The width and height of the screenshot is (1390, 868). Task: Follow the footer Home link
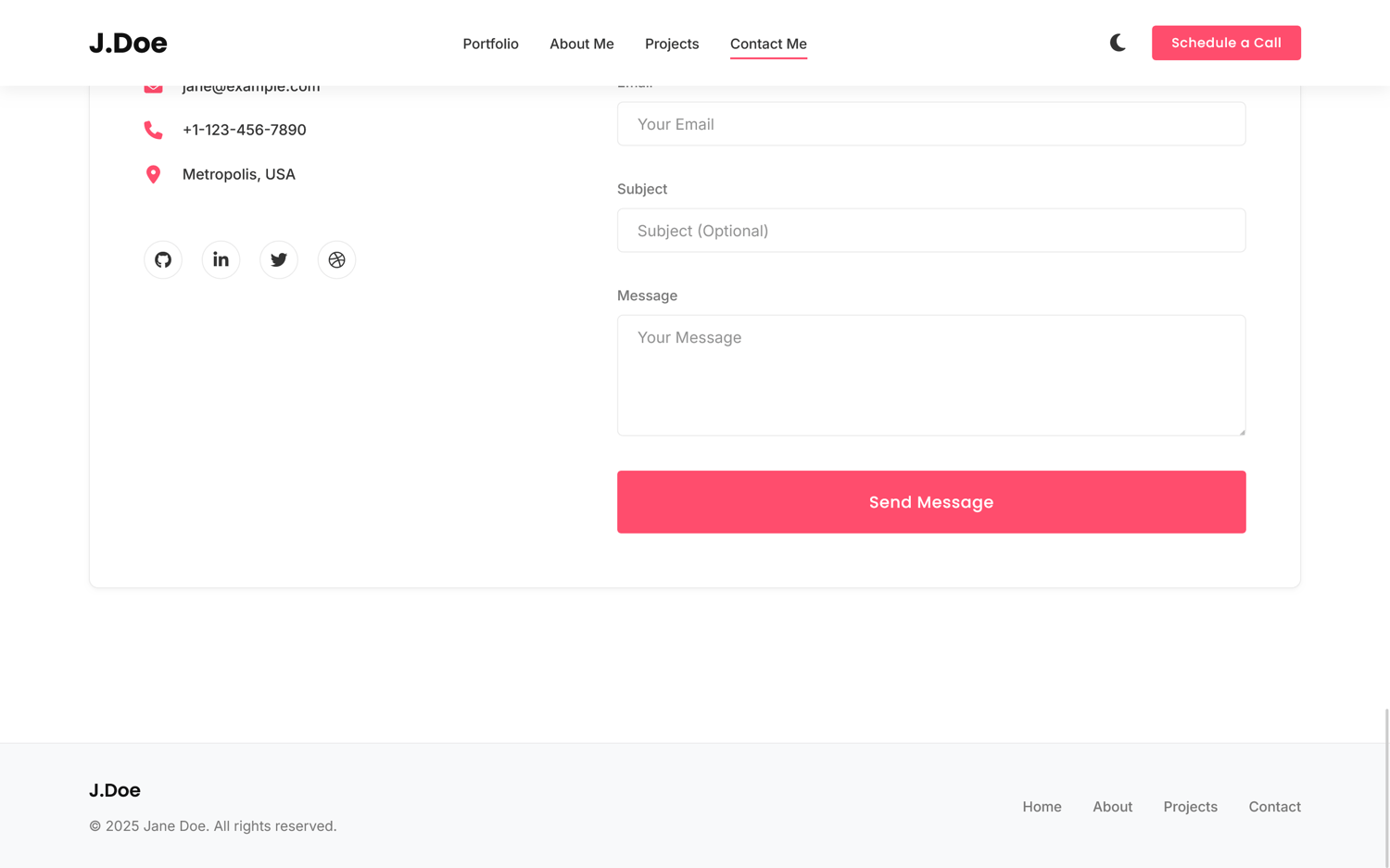(x=1042, y=807)
